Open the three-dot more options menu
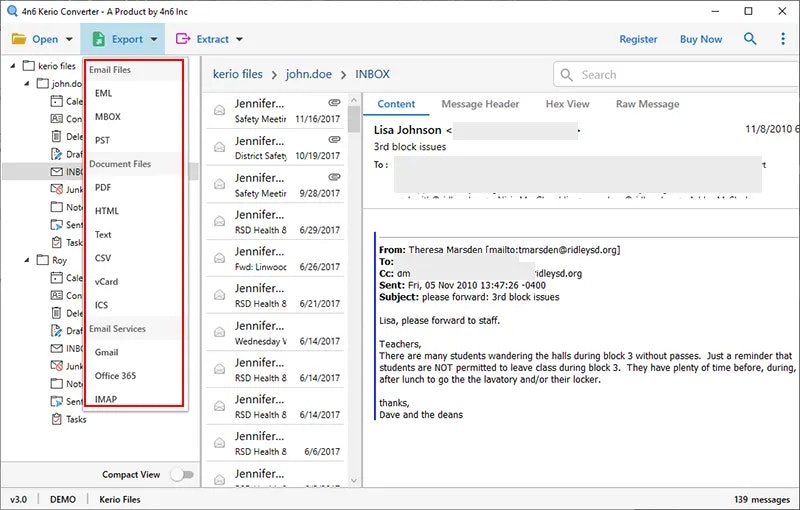The width and height of the screenshot is (800, 510). (783, 39)
